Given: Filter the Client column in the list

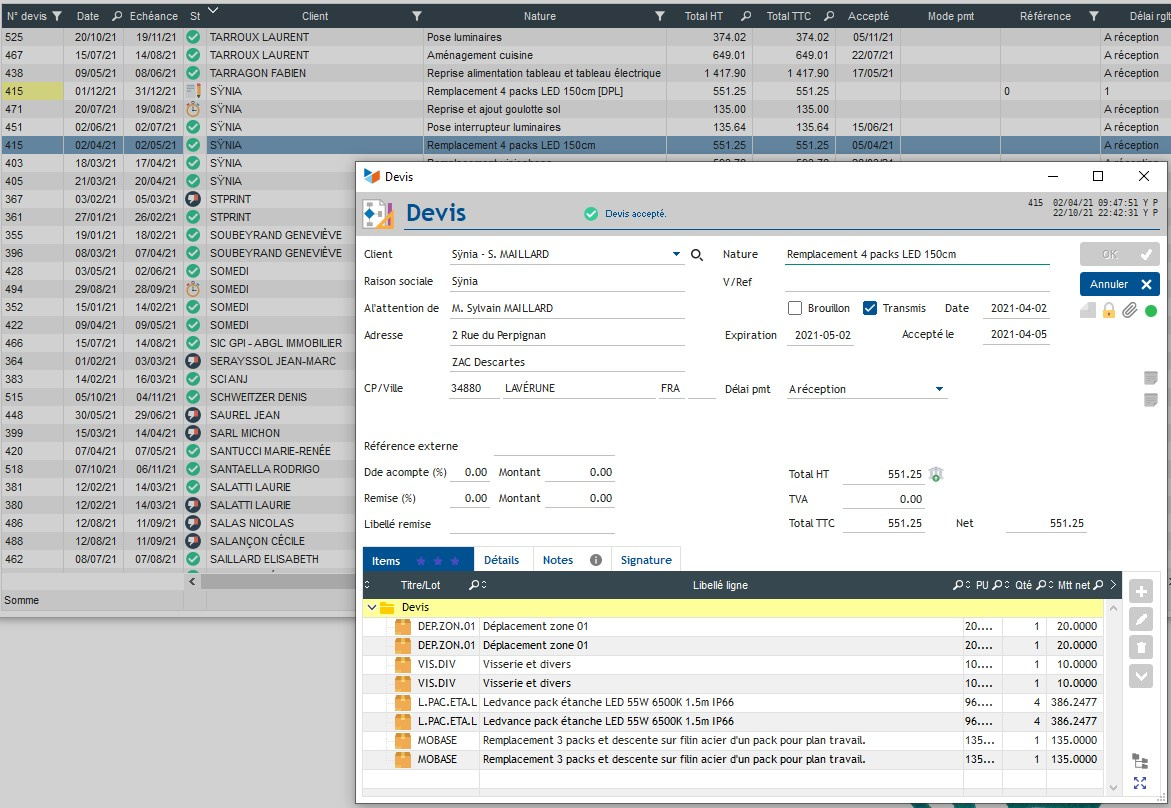Looking at the screenshot, I should [416, 16].
